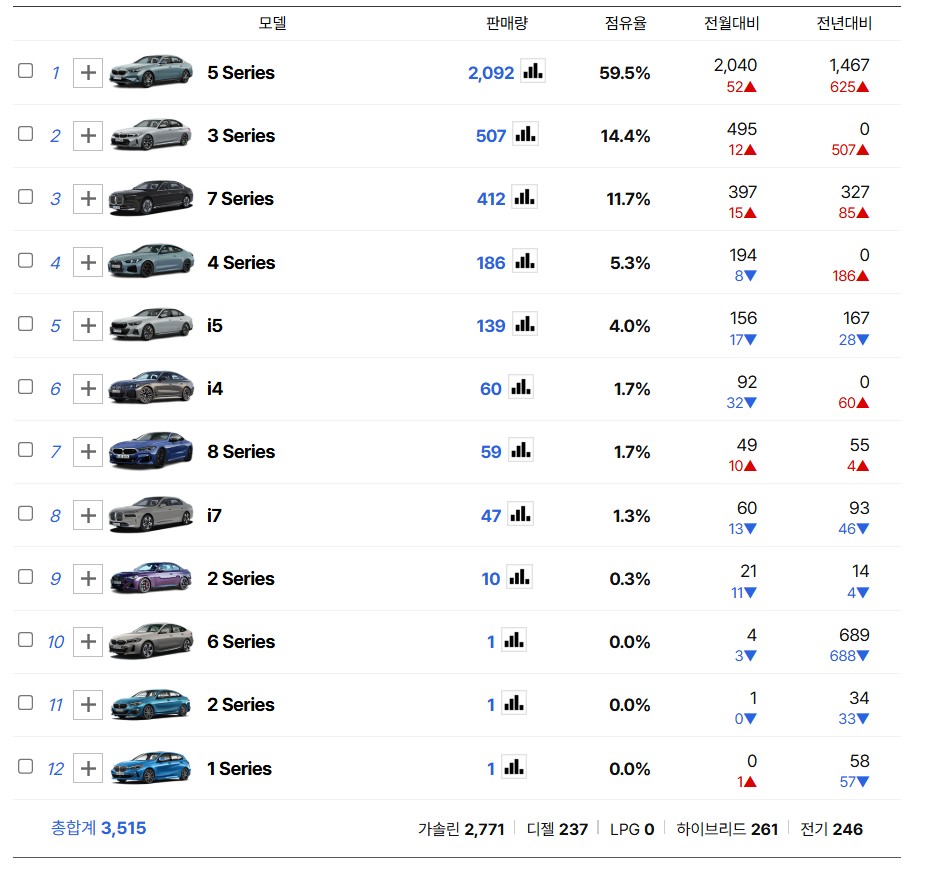Click the 판매량 column header
This screenshot has height=870, width=925.
click(507, 23)
